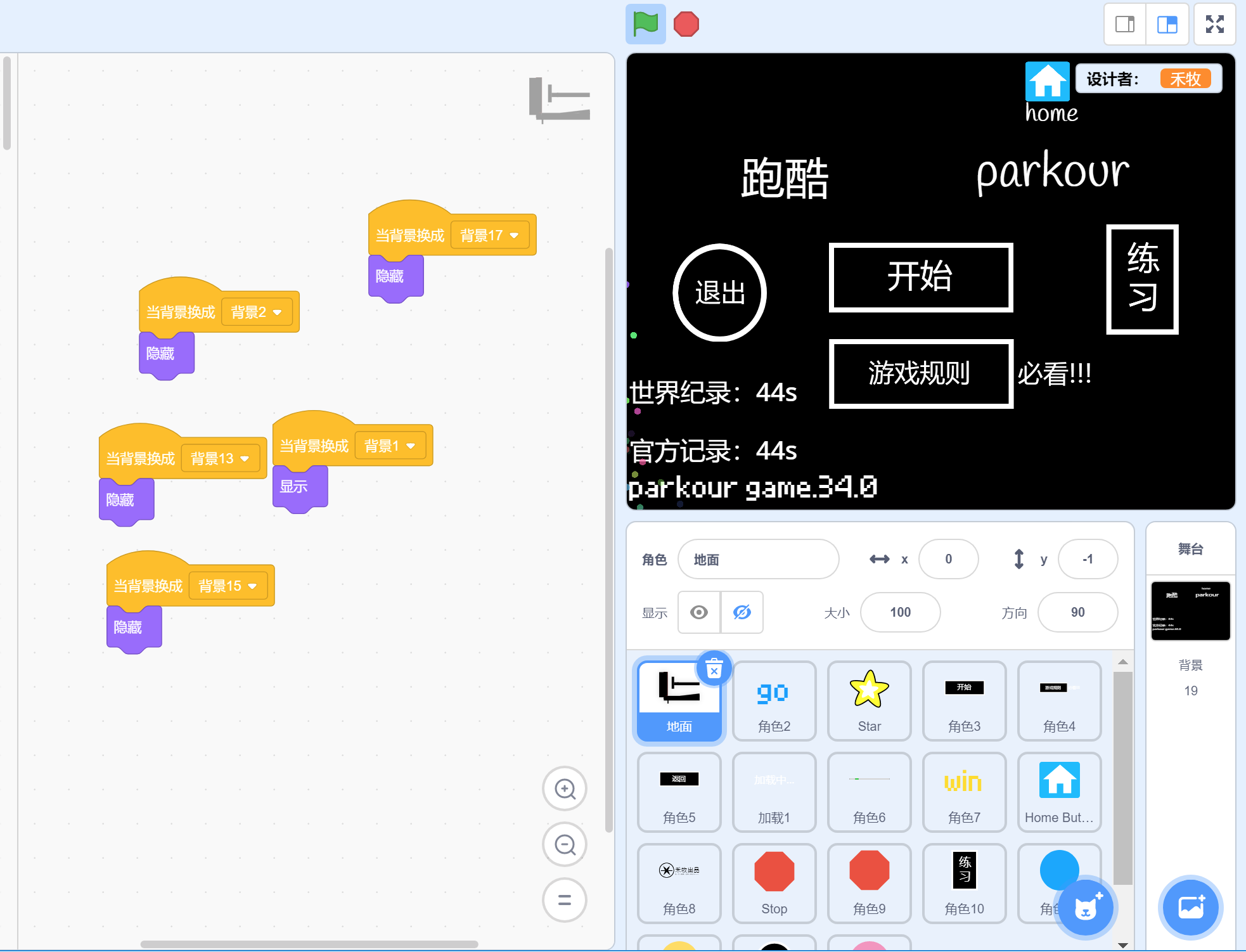This screenshot has width=1246, height=952.
Task: Click the 隐藏 block under 背景17
Action: point(395,277)
